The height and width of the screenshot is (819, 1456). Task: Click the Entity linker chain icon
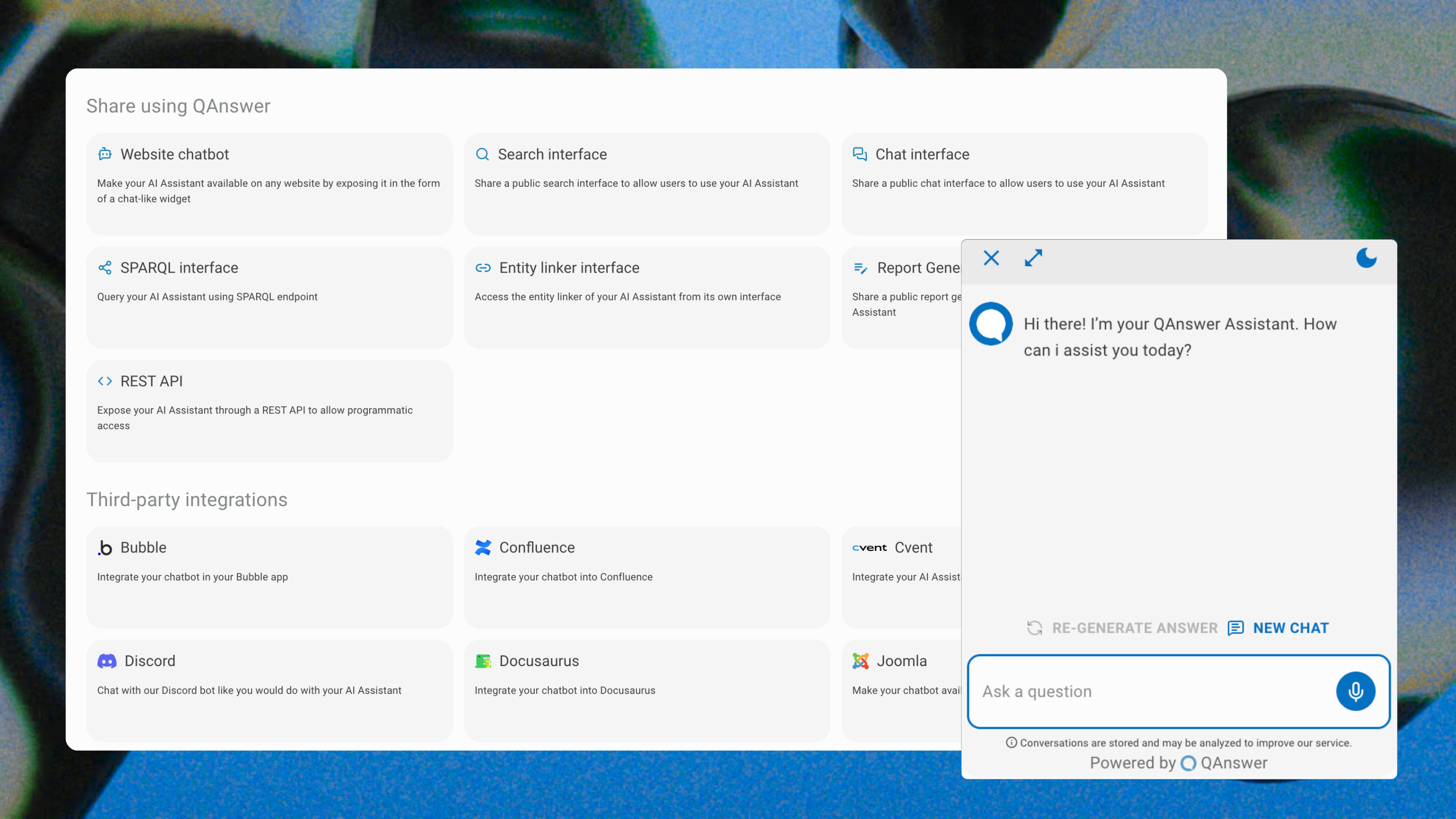pos(482,268)
